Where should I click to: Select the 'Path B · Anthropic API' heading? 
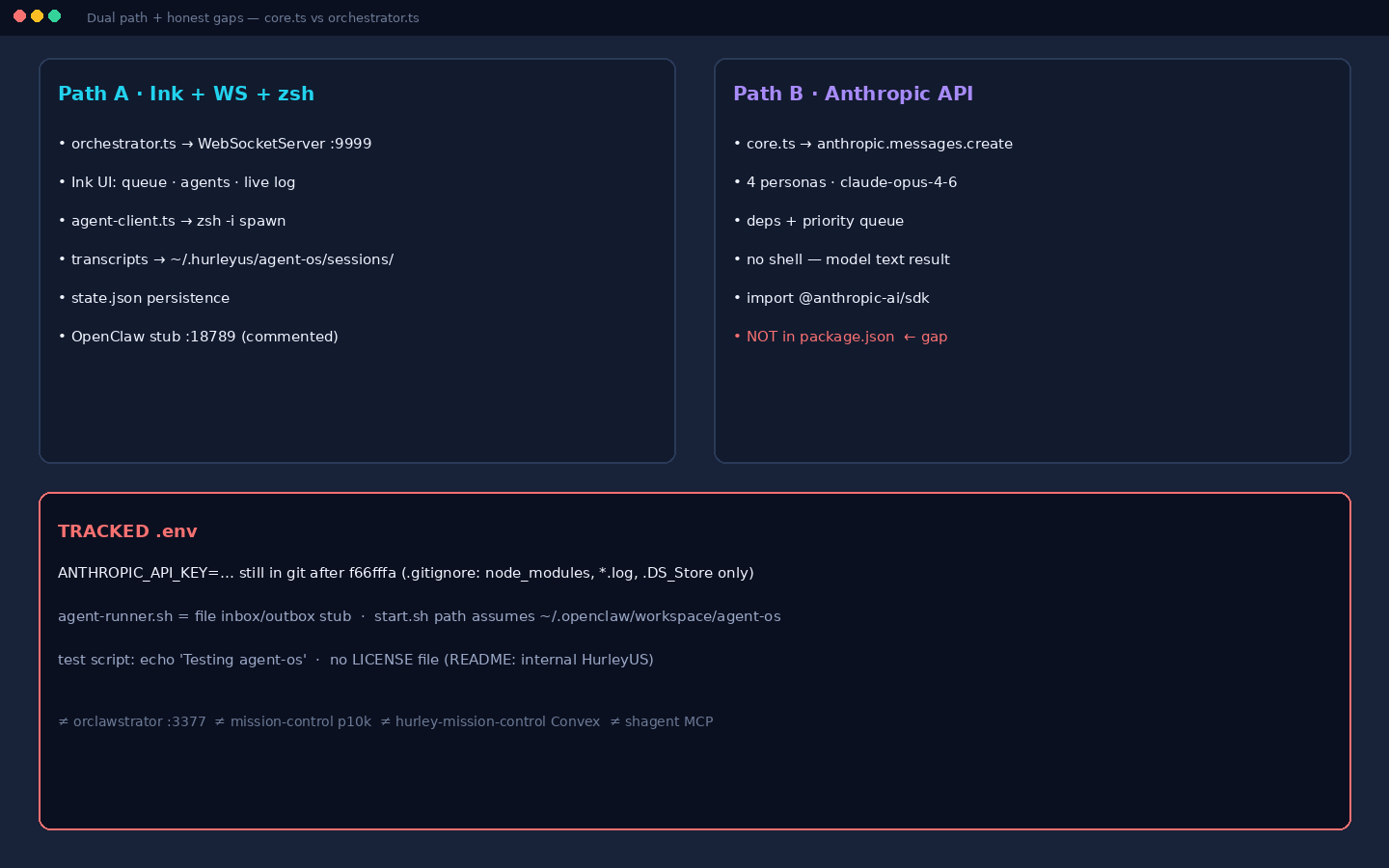pos(853,94)
